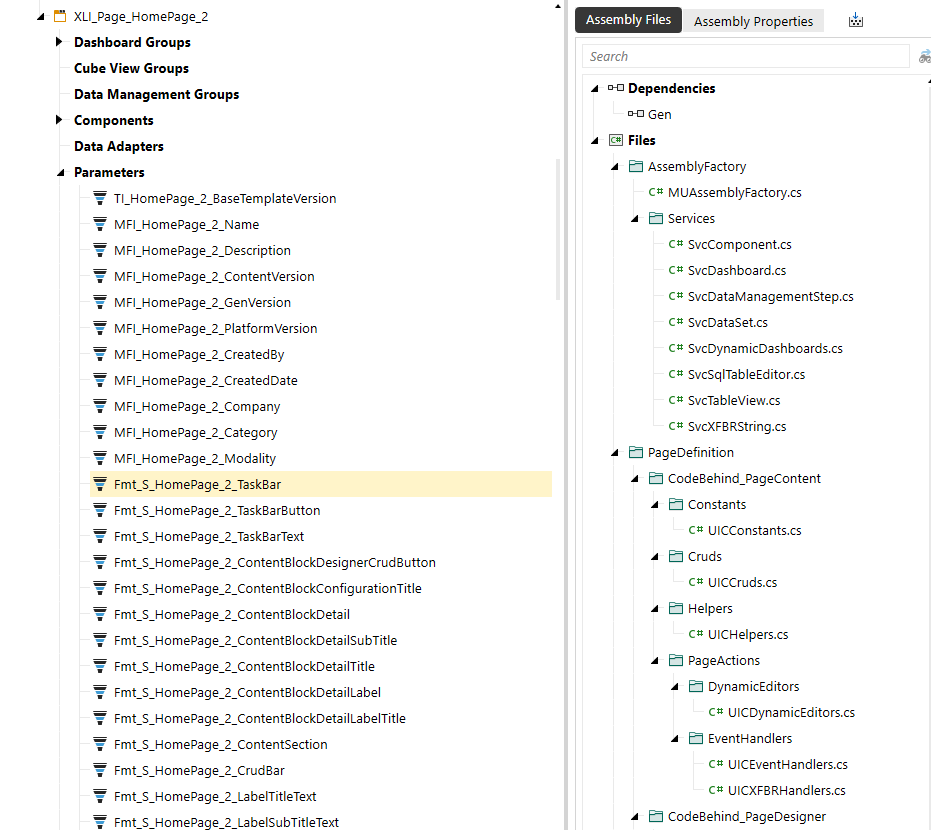Click the XLI_Page_HomePage_2 dashboard icon
Viewport: 931px width, 830px height.
coord(60,16)
